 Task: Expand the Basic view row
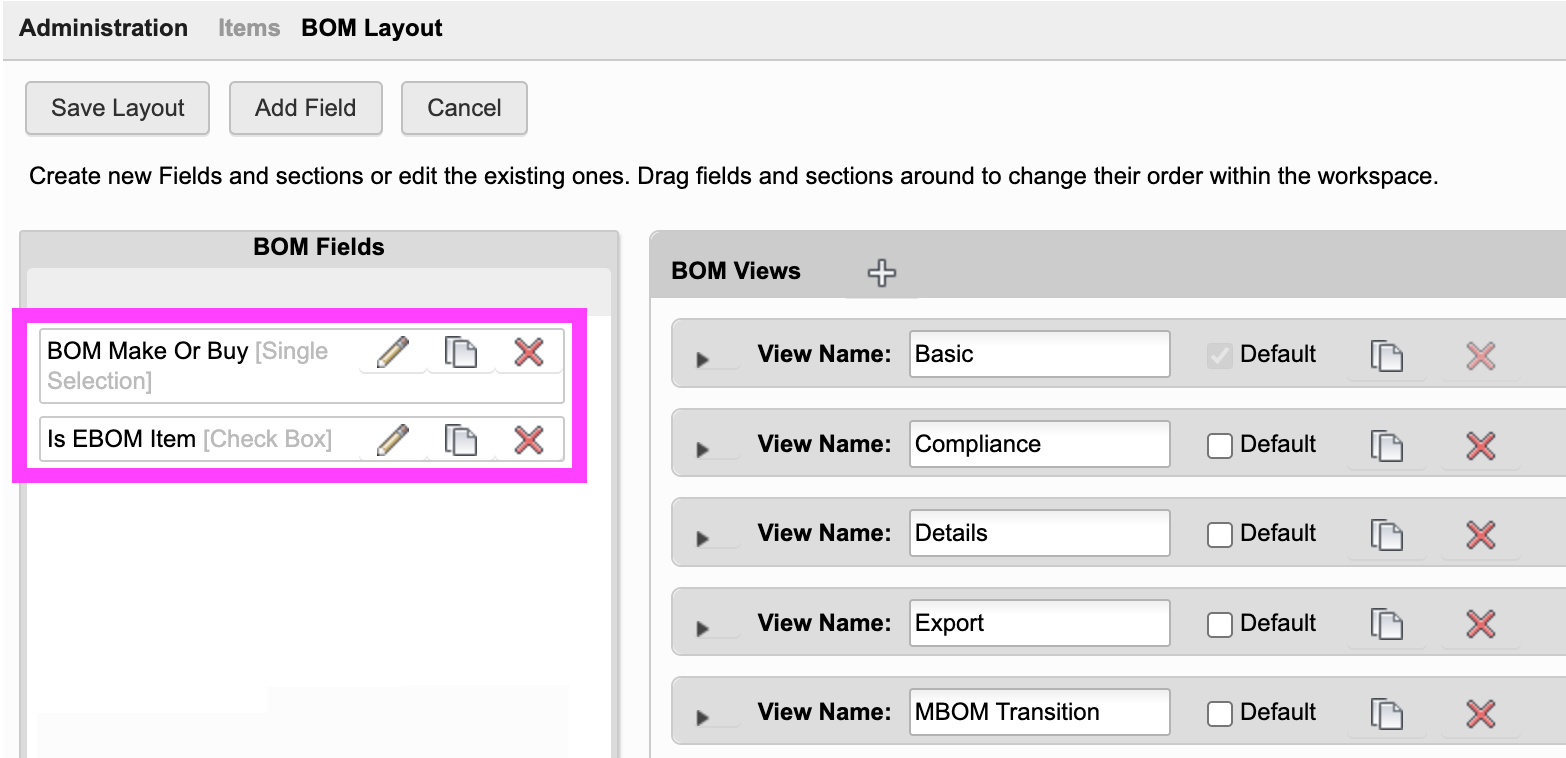tap(702, 359)
